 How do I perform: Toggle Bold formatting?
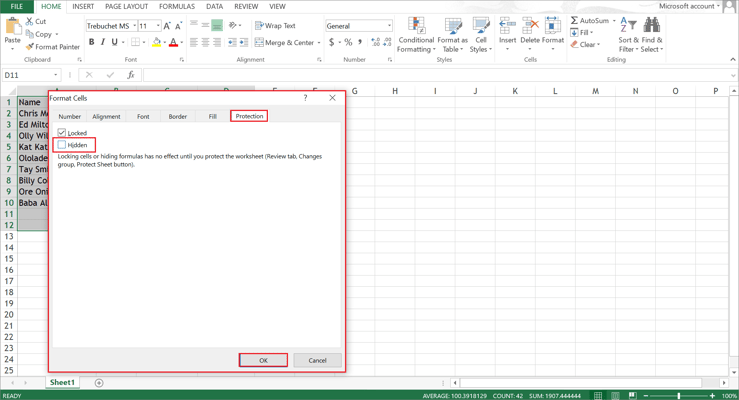[91, 42]
